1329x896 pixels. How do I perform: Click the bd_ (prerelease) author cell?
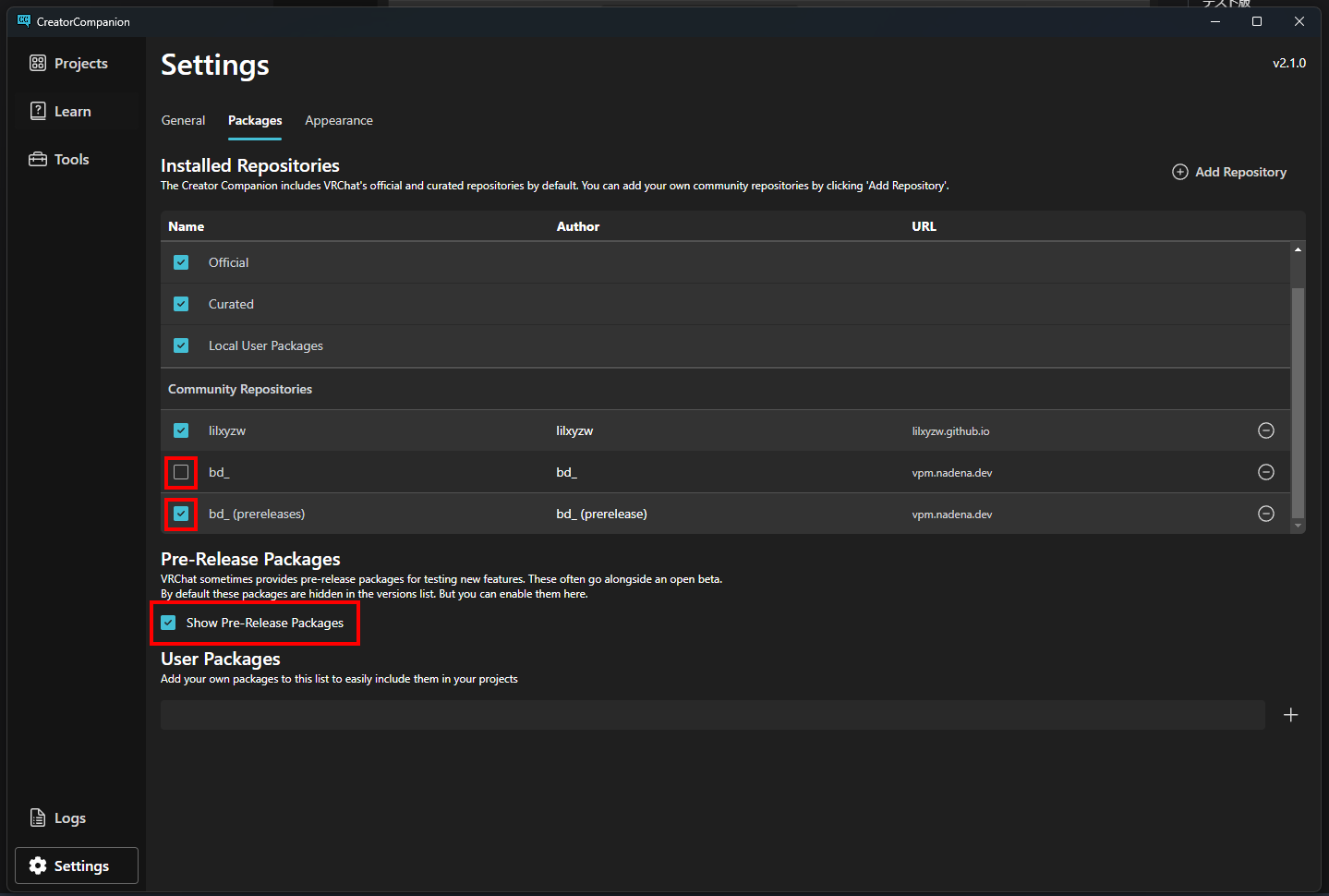[x=601, y=514]
